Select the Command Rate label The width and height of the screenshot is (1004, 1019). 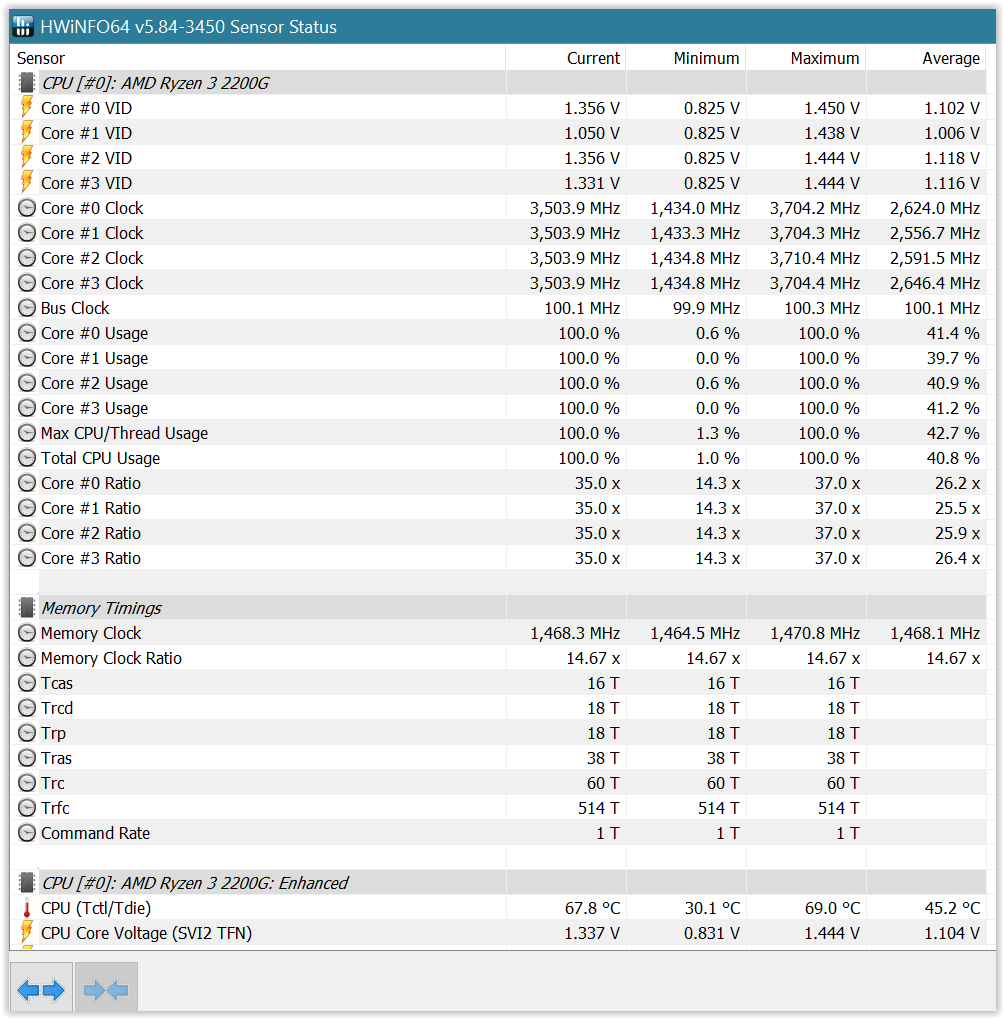(96, 833)
